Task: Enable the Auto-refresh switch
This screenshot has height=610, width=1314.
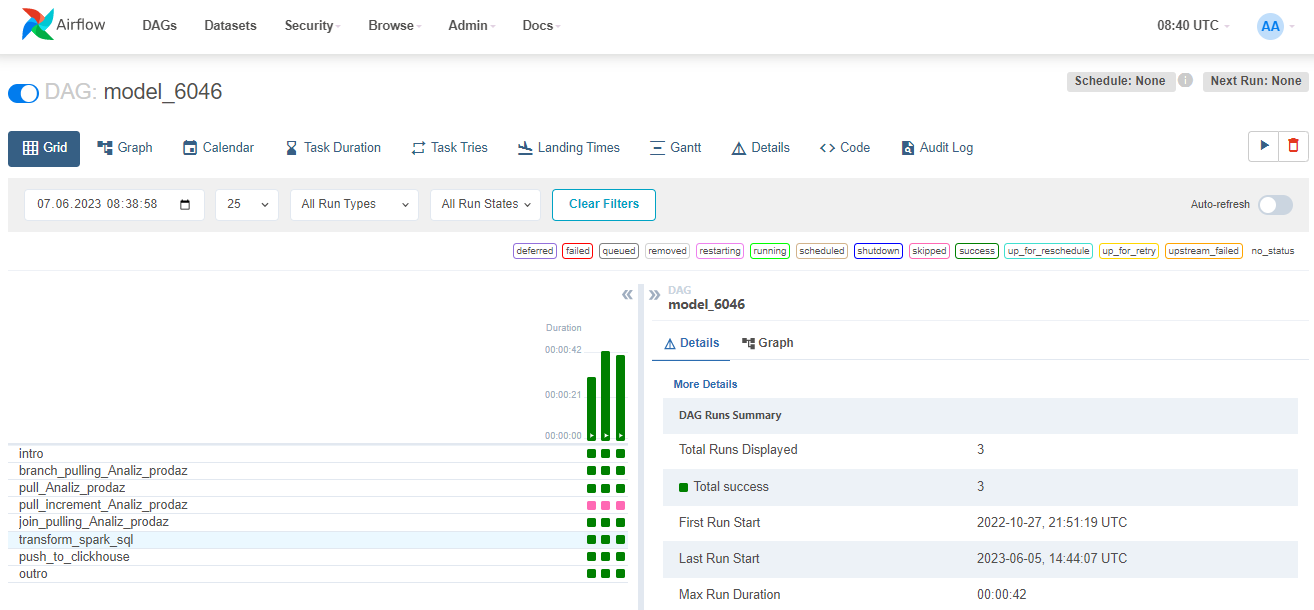Action: pyautogui.click(x=1275, y=204)
